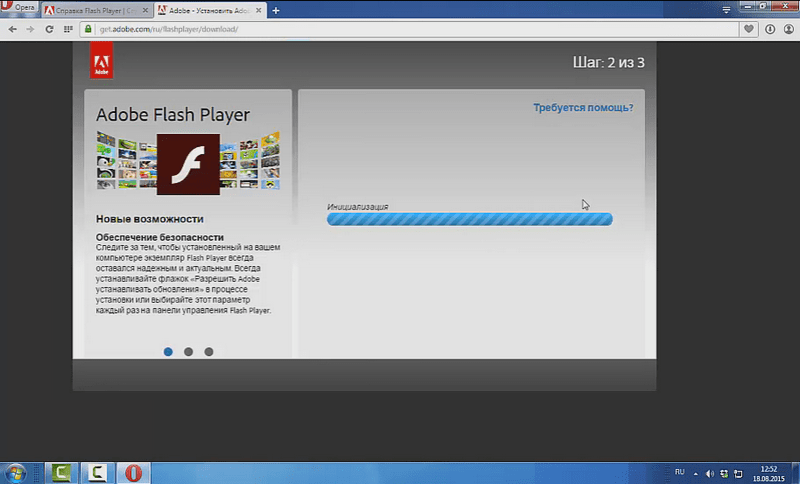Select the first blue carousel dot
Screen dimensions: 800x484
coord(168,351)
